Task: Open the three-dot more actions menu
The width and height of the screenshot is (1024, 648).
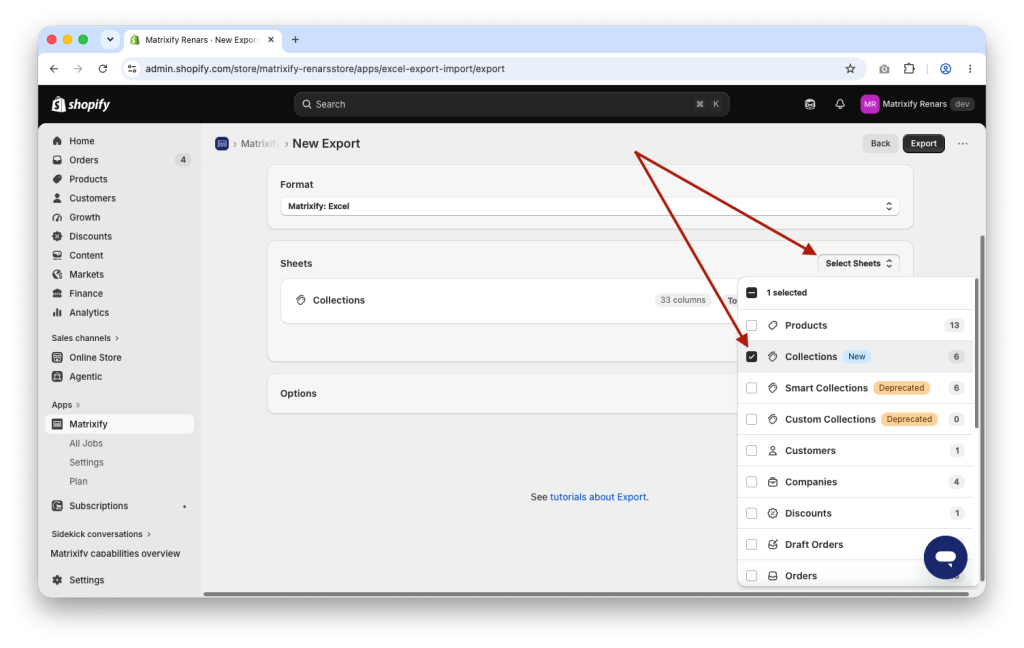Action: coord(963,144)
